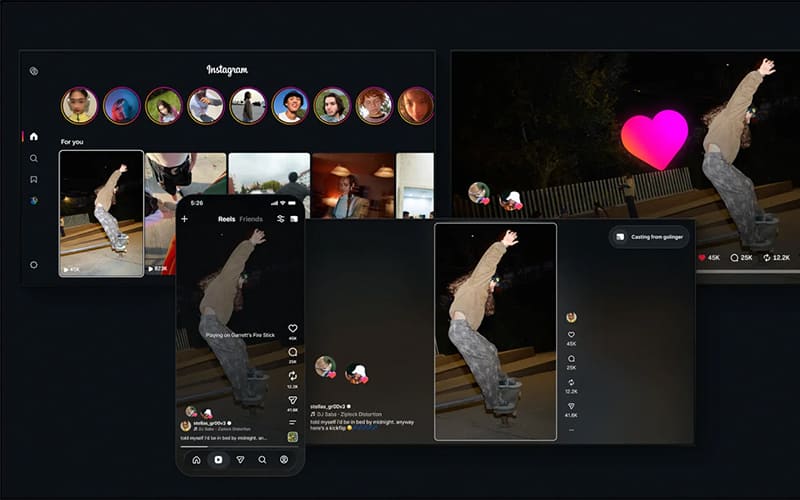Click the For you heading
This screenshot has width=800, height=500.
tap(72, 142)
